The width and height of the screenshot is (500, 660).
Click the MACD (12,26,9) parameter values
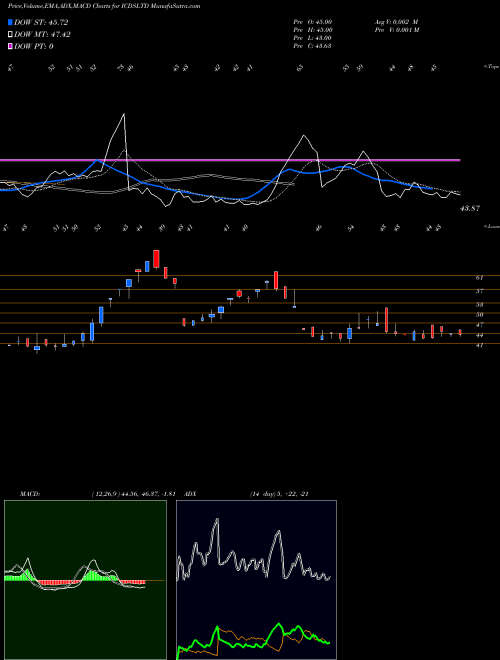133,494
